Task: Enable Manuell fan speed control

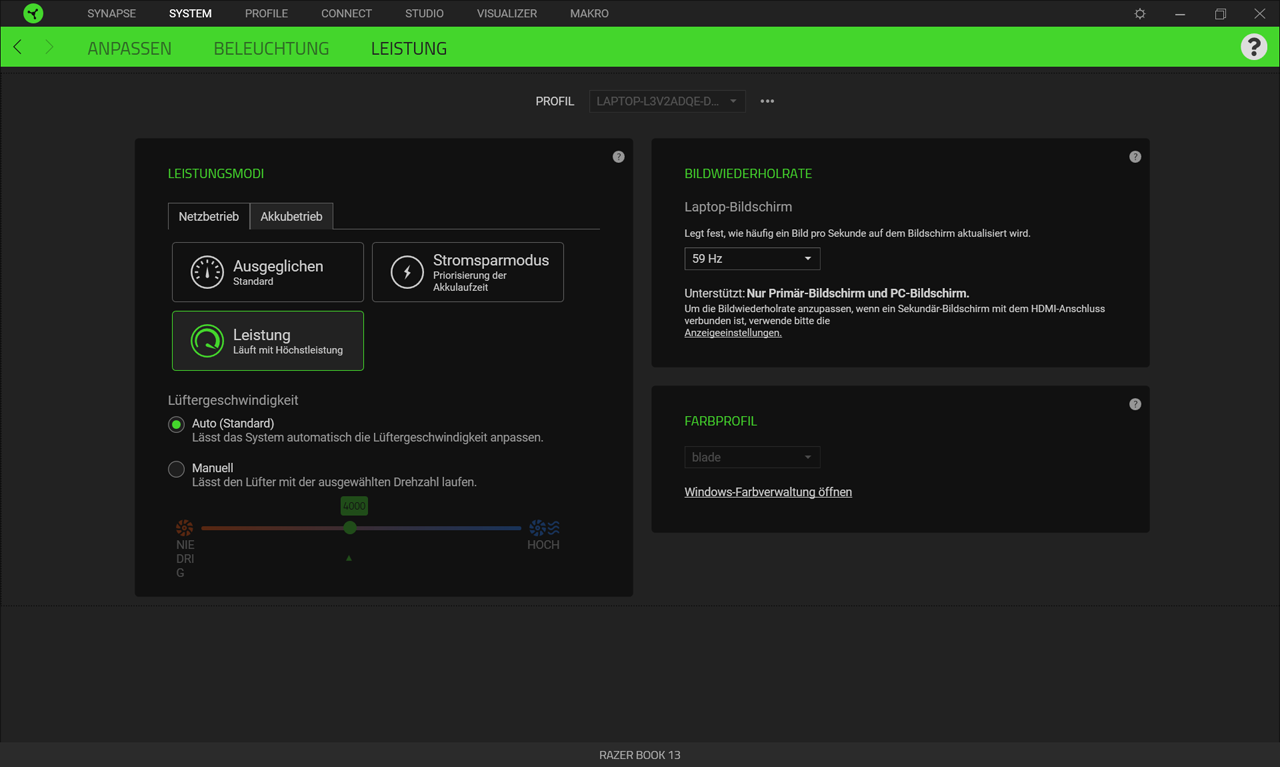Action: pyautogui.click(x=176, y=468)
